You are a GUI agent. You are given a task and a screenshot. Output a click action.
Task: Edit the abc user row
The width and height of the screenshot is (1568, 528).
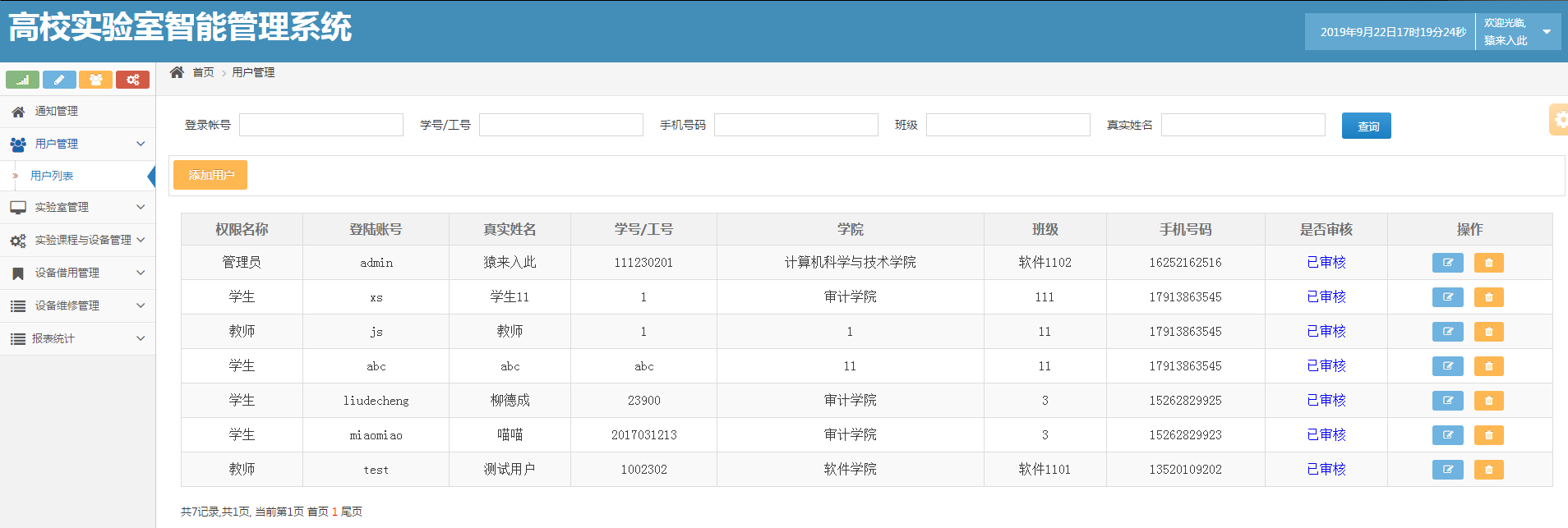tap(1448, 366)
